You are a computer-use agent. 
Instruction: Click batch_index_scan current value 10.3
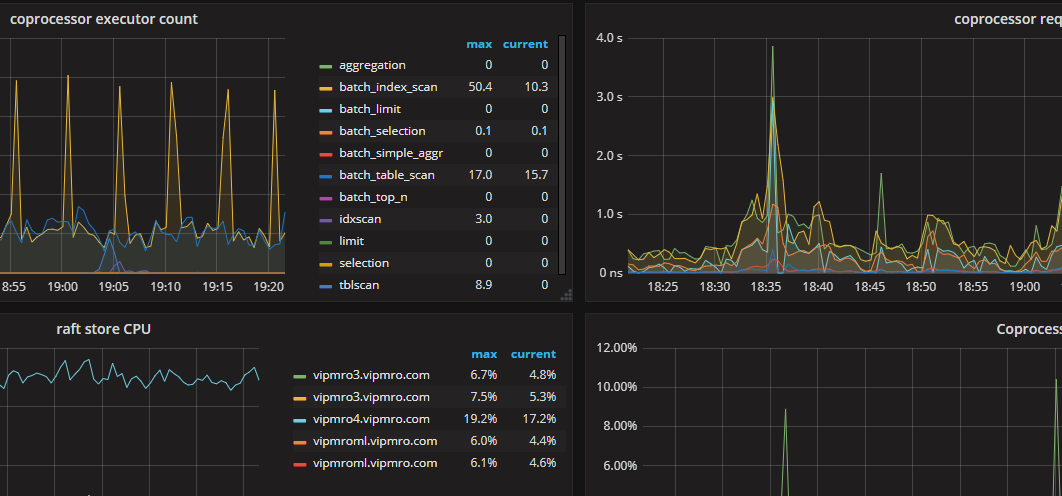tap(536, 87)
